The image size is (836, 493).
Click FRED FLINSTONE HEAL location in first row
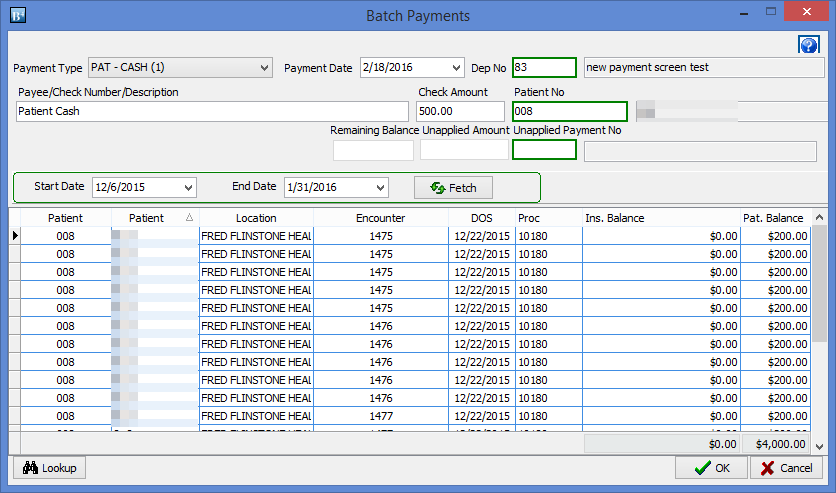(x=256, y=236)
